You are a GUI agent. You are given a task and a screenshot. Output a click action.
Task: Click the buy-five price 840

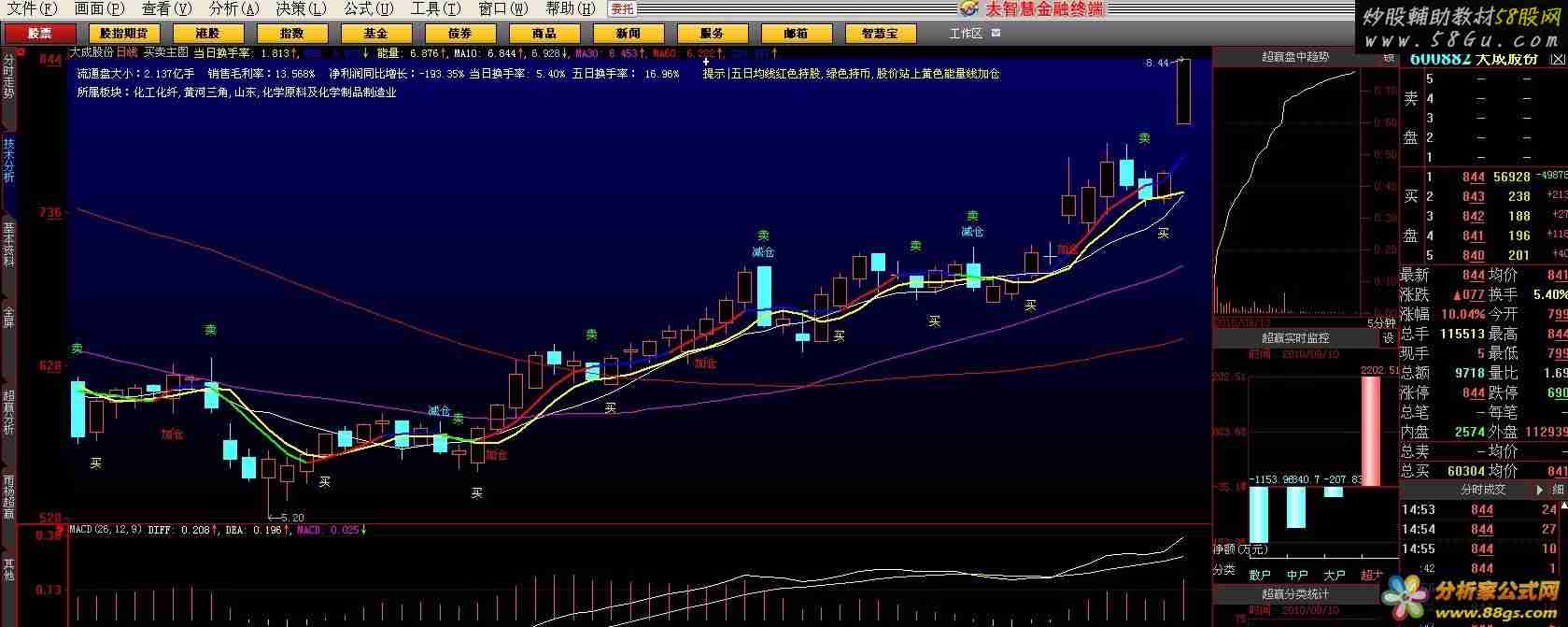coord(1473,256)
